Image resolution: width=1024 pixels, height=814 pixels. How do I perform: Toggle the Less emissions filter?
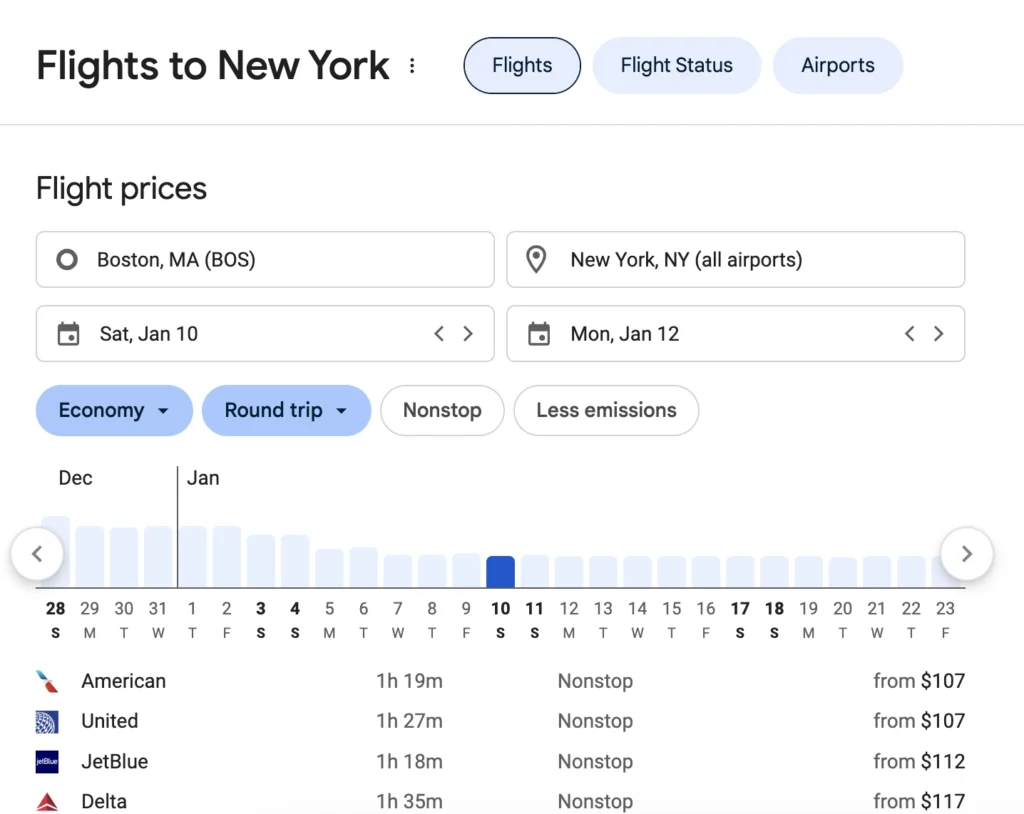(606, 410)
